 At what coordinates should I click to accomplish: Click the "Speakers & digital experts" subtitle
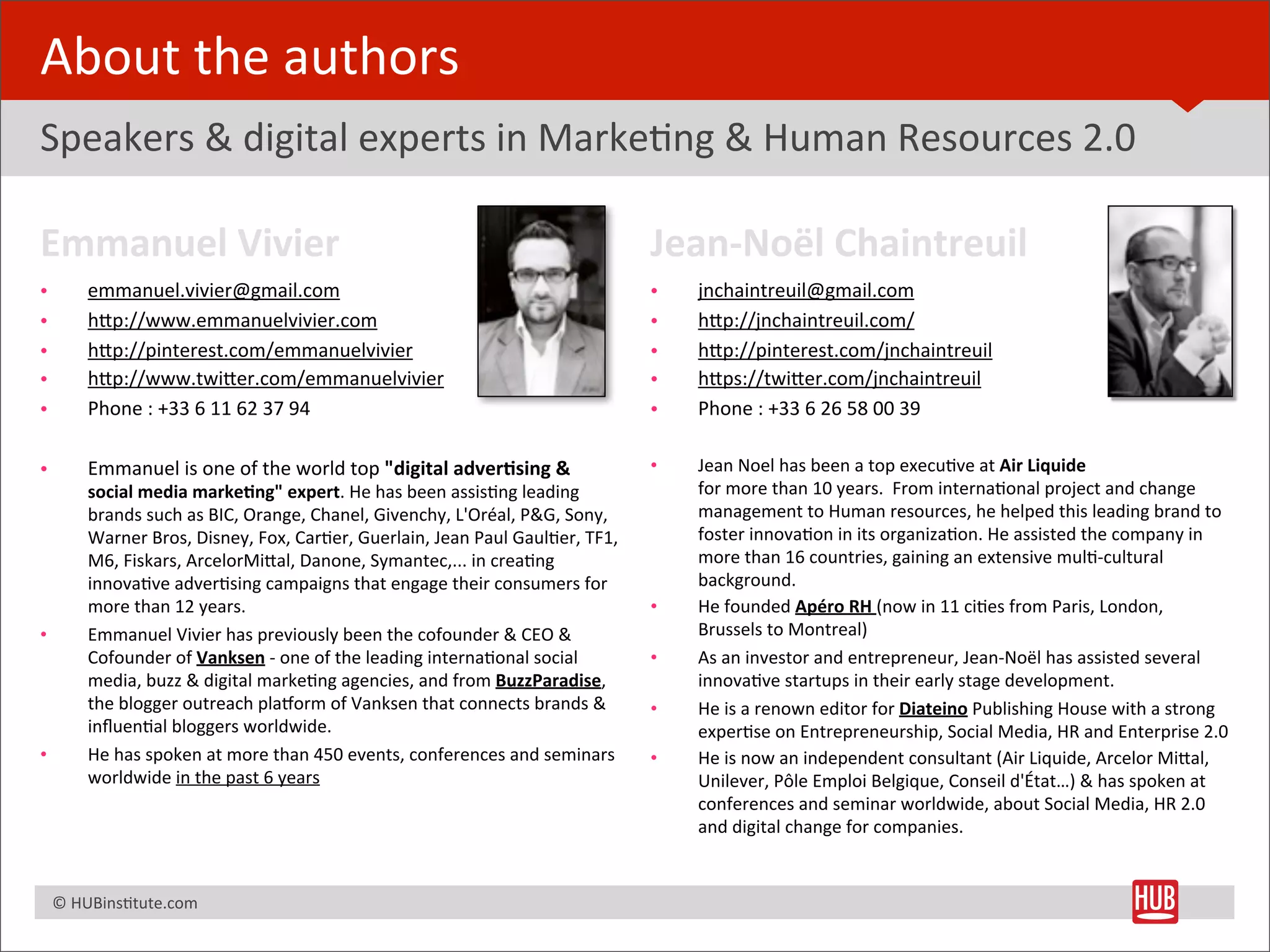pos(588,138)
